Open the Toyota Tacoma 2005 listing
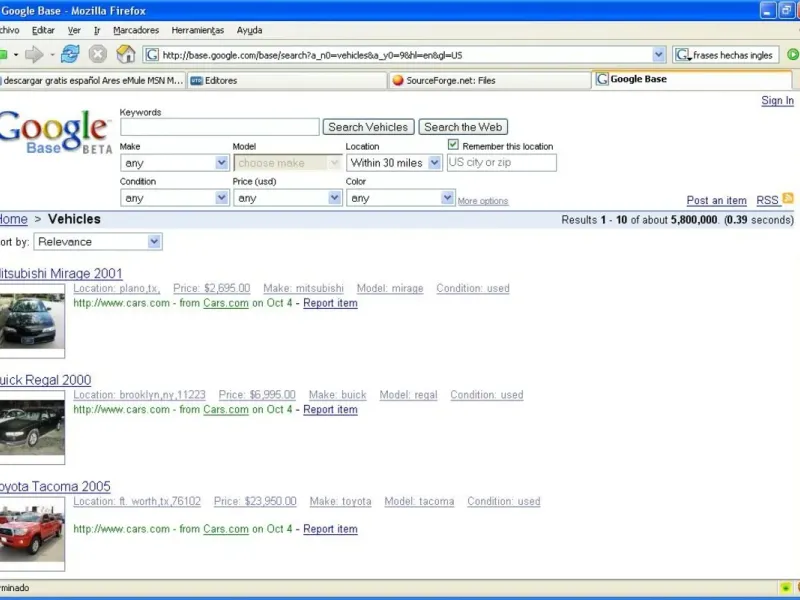800x600 pixels. point(55,487)
